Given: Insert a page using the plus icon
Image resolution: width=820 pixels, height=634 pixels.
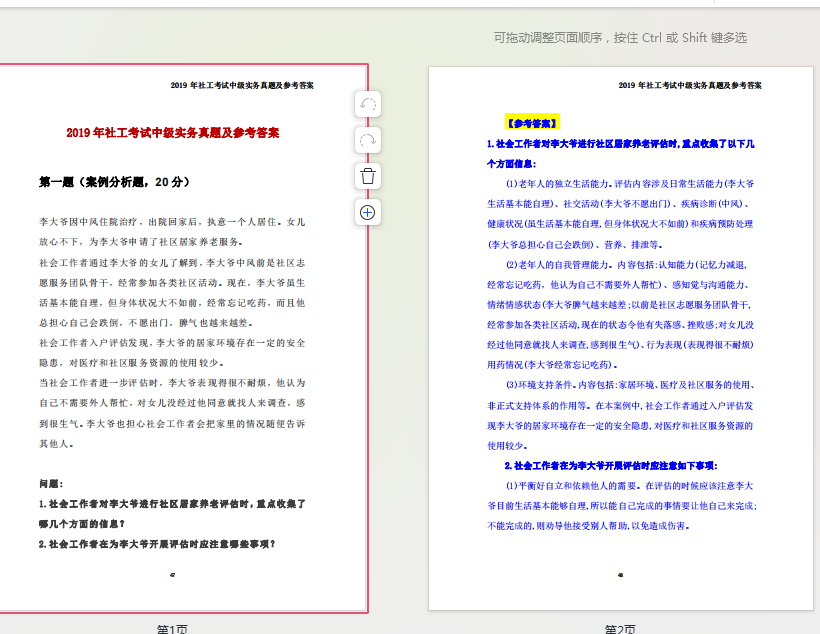Looking at the screenshot, I should (x=368, y=212).
